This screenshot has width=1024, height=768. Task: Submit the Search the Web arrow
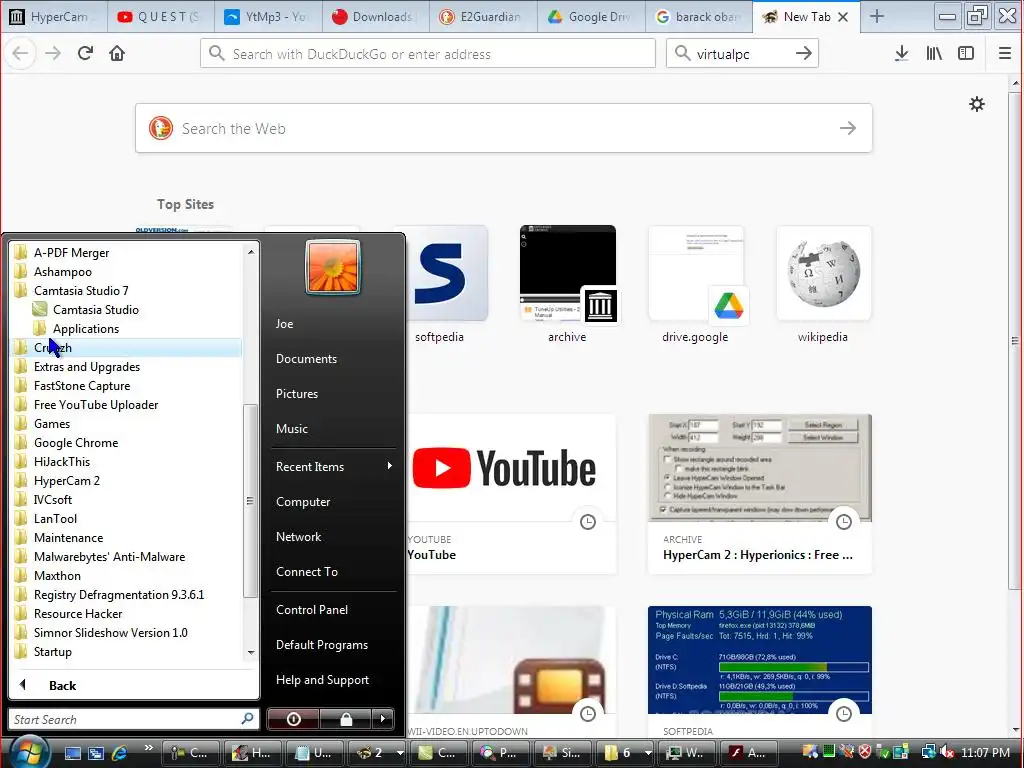point(848,128)
